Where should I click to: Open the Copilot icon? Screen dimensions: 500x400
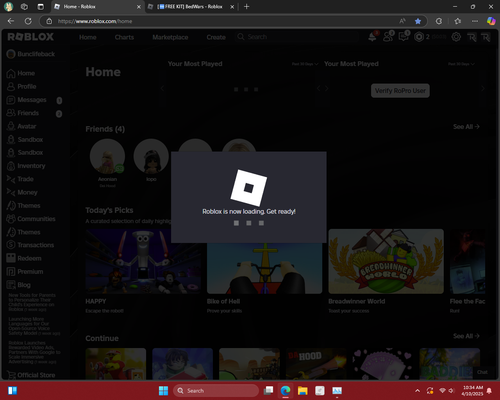(x=491, y=21)
